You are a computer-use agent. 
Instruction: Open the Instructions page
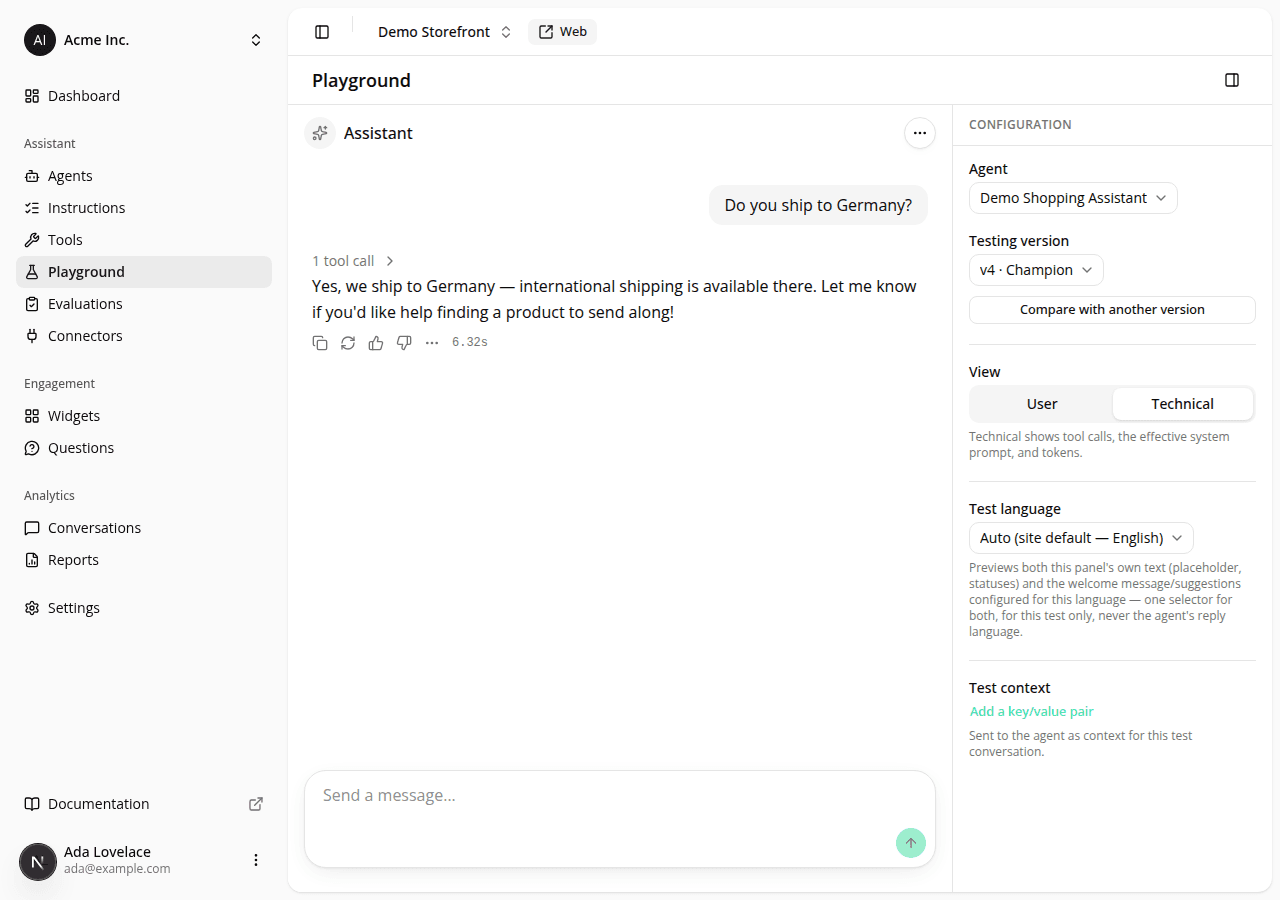[144, 208]
